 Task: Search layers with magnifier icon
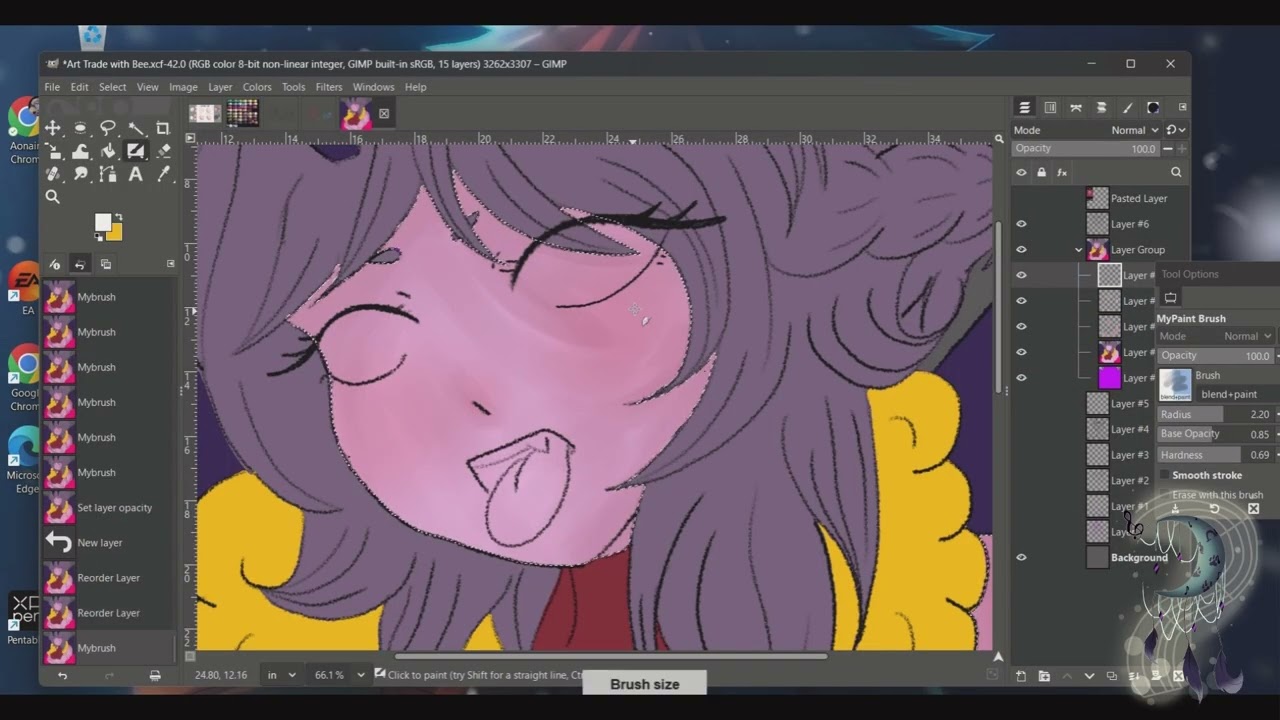click(1176, 172)
